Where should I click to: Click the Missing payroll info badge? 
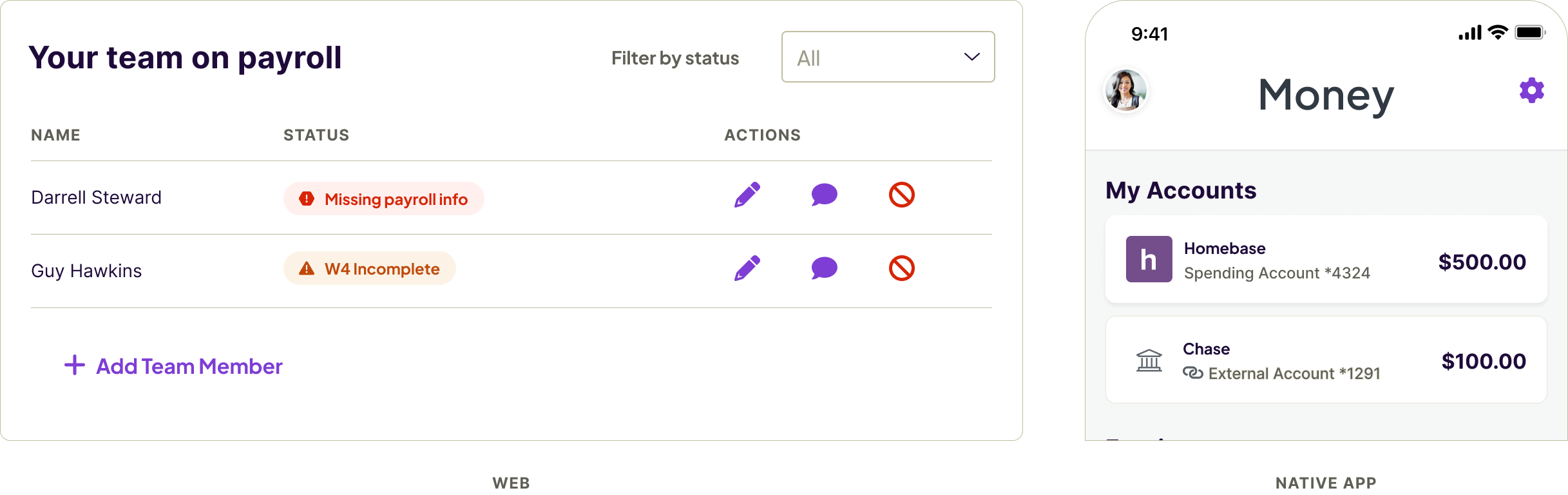(x=384, y=199)
